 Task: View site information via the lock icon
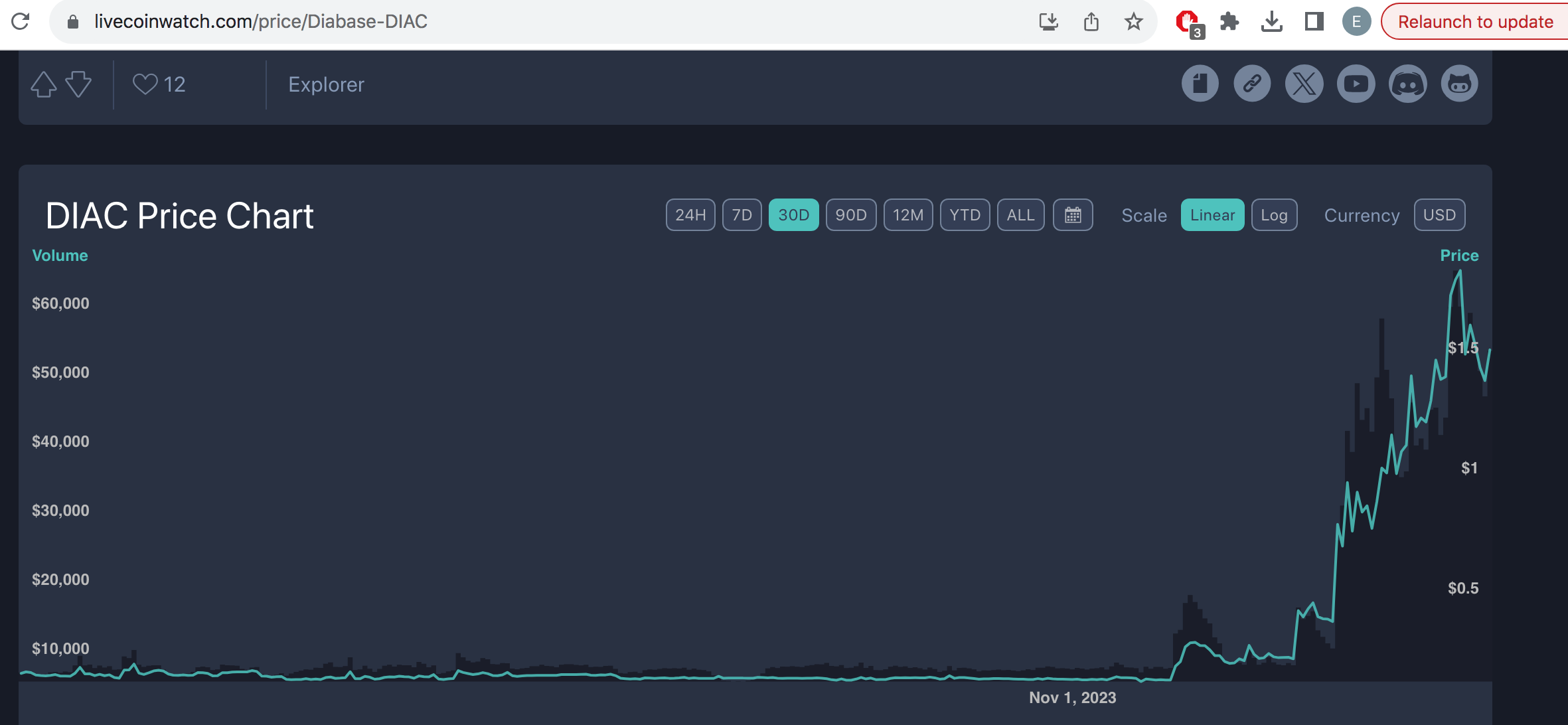pos(73,22)
